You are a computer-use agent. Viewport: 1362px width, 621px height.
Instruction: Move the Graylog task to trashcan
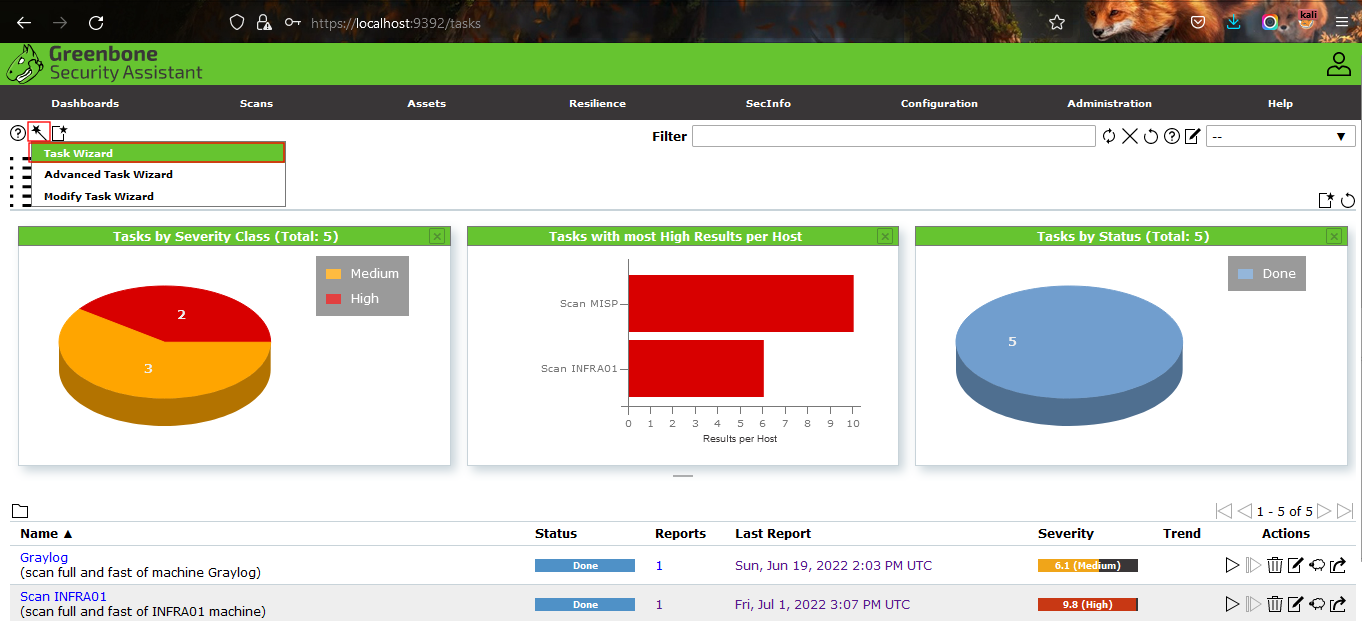1275,566
